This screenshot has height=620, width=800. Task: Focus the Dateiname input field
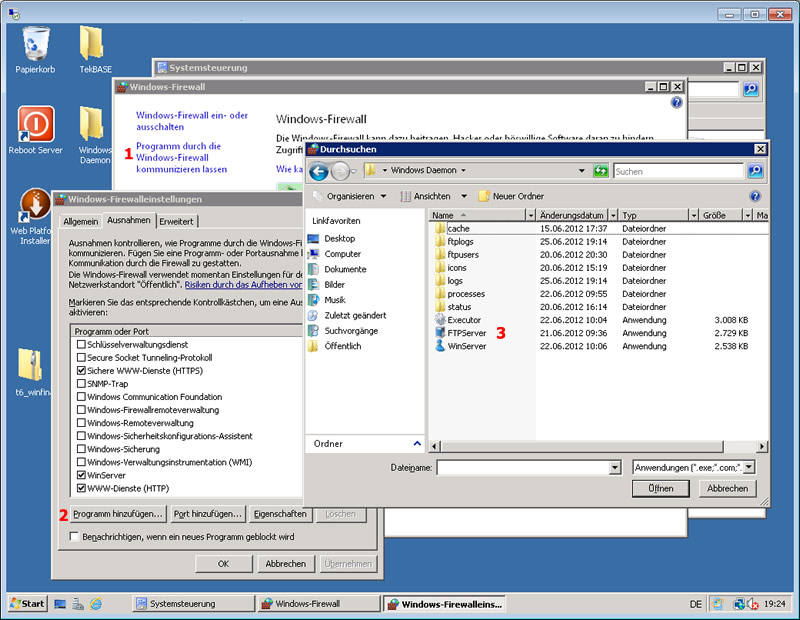click(523, 467)
